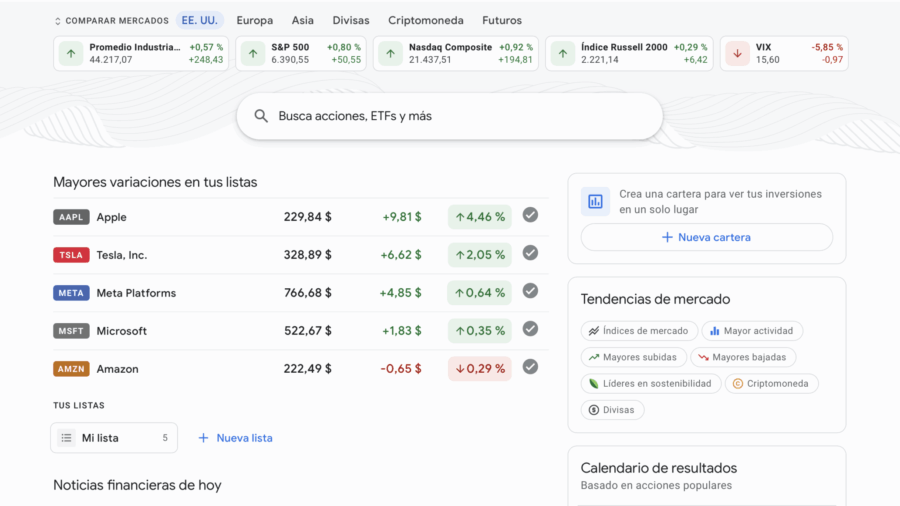Open the Mayores bajadas chip

click(x=743, y=357)
